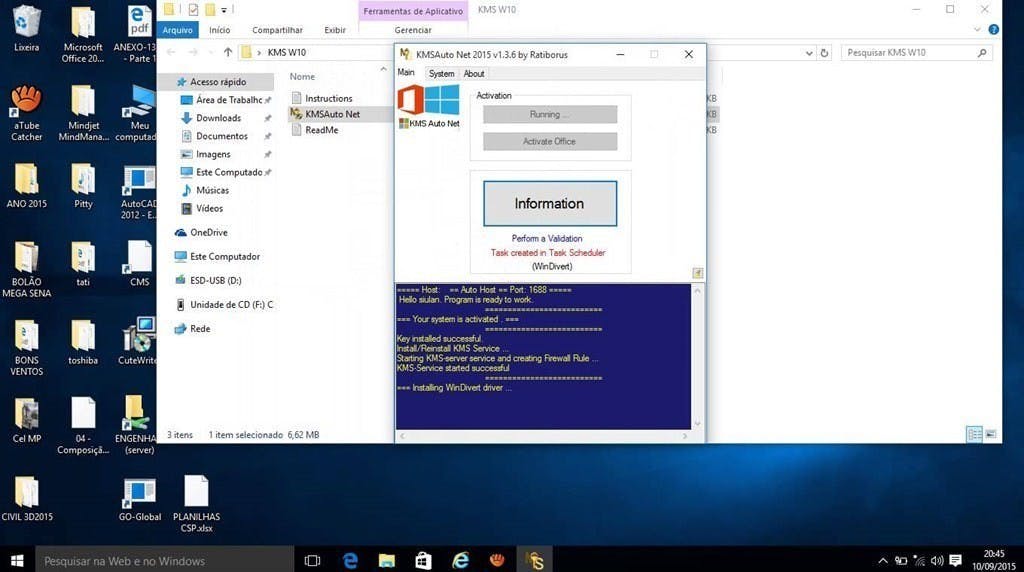Image resolution: width=1024 pixels, height=572 pixels.
Task: Open the toshiba desktop folder
Action: (83, 342)
